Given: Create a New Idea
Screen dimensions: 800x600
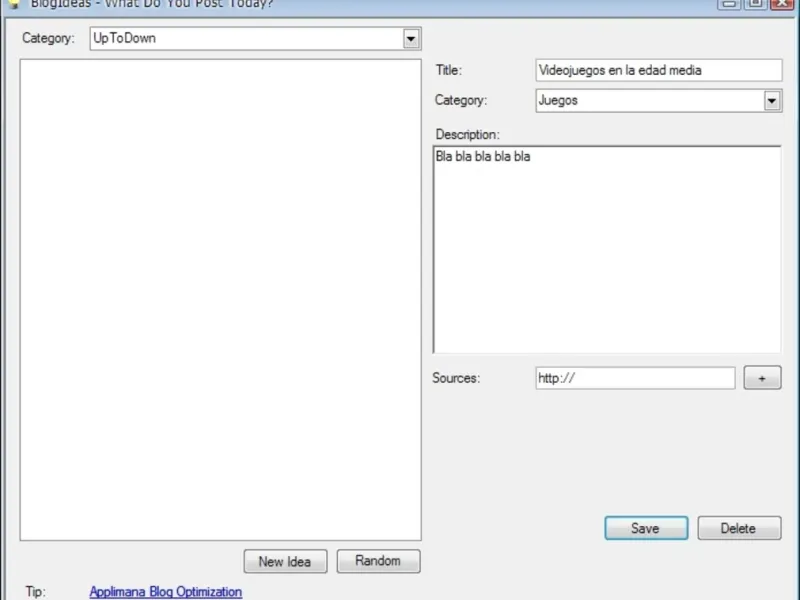Looking at the screenshot, I should point(285,561).
